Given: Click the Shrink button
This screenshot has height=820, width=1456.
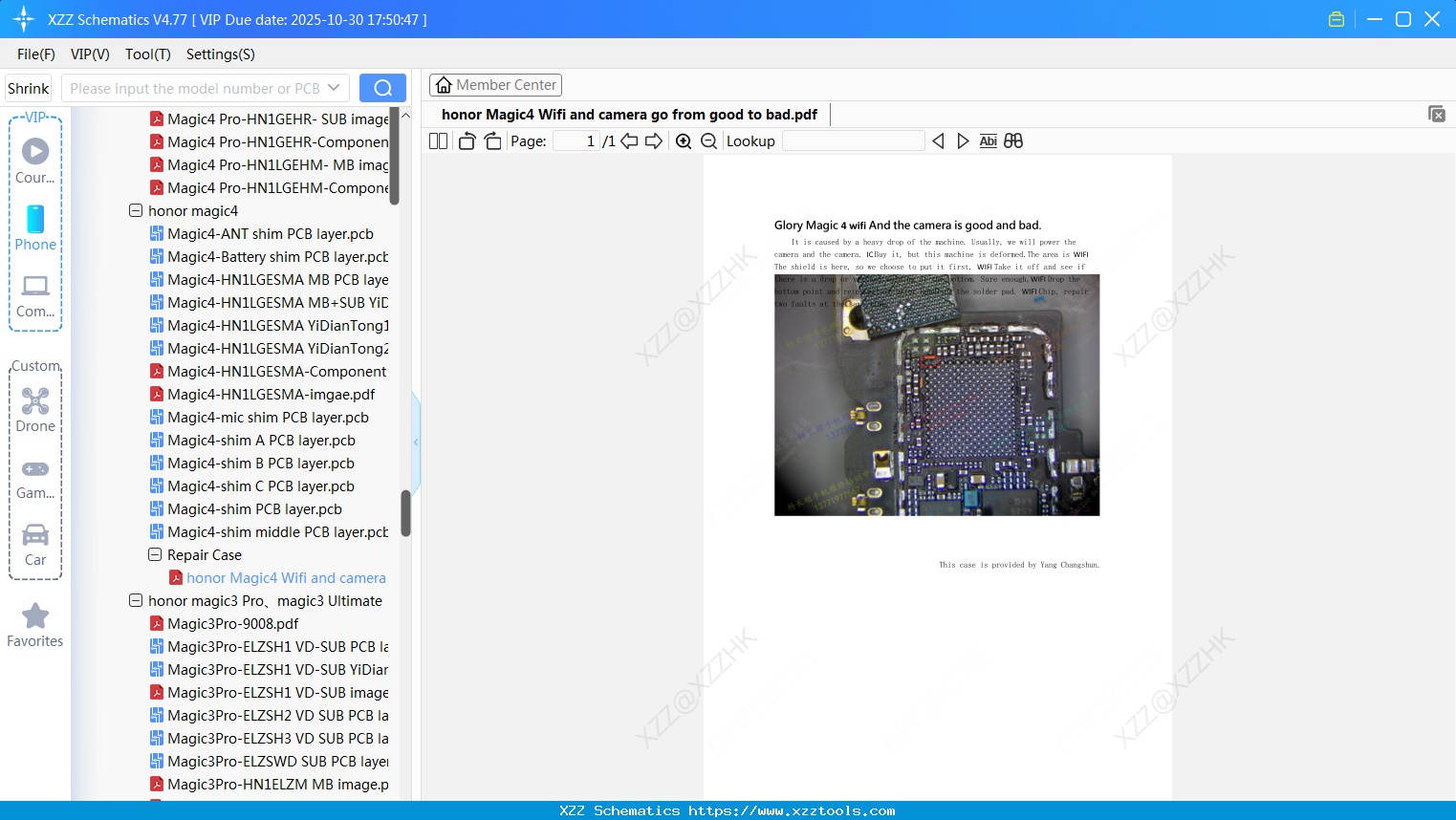Looking at the screenshot, I should (x=28, y=88).
